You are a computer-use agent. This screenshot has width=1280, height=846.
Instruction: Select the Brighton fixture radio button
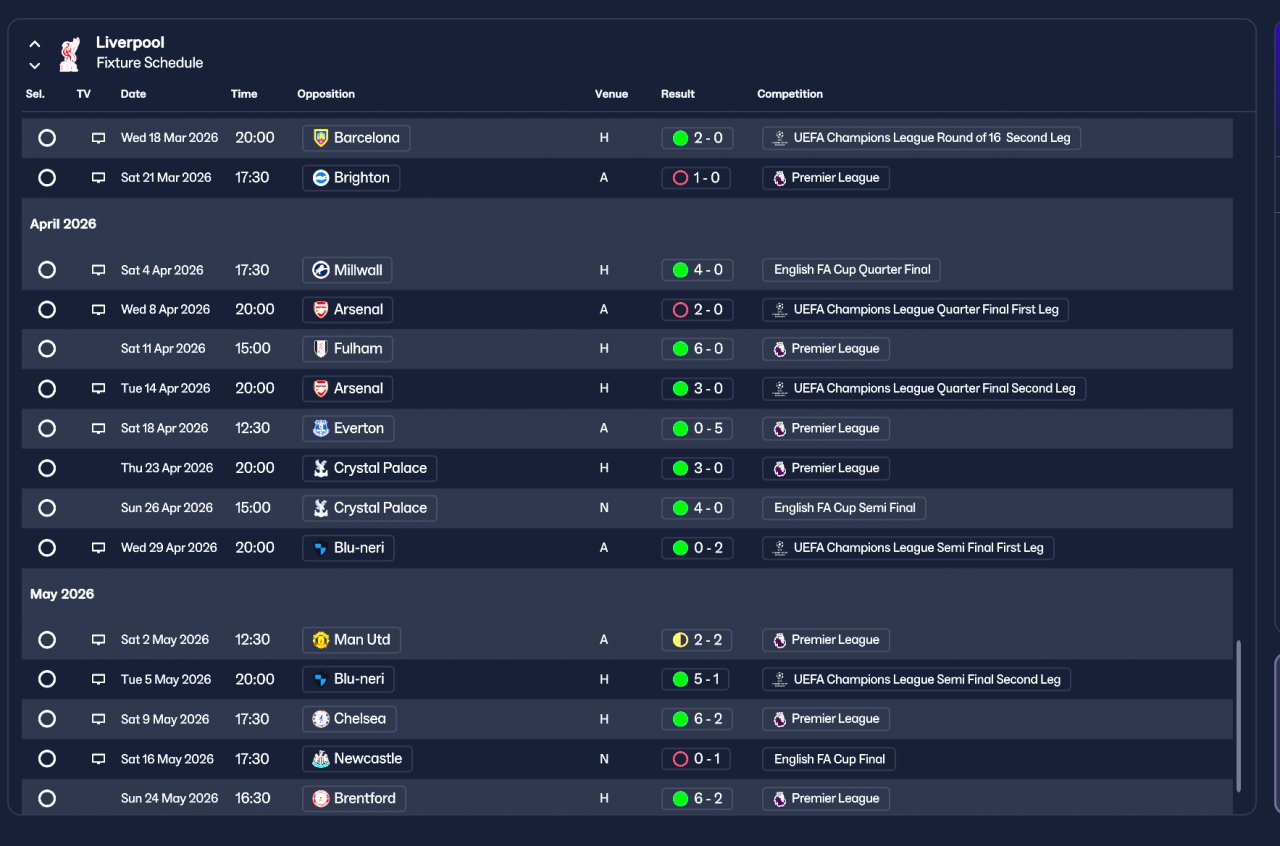(x=47, y=178)
